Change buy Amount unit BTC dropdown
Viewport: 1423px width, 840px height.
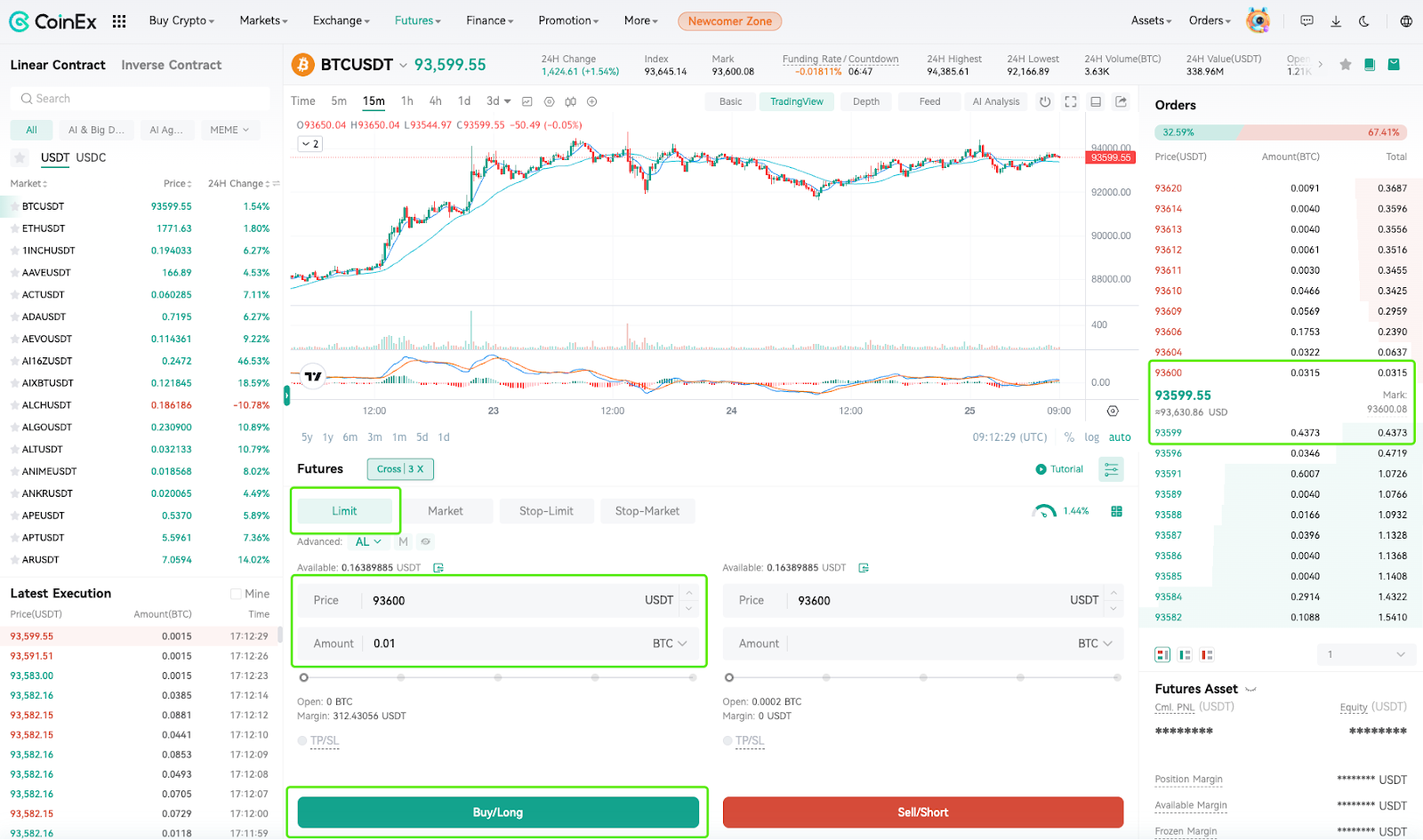[670, 644]
